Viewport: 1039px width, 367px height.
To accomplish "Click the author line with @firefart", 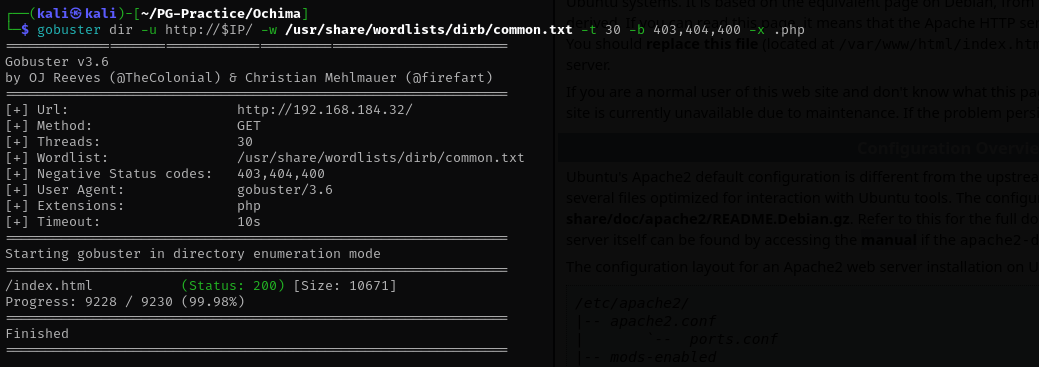I will (x=249, y=78).
